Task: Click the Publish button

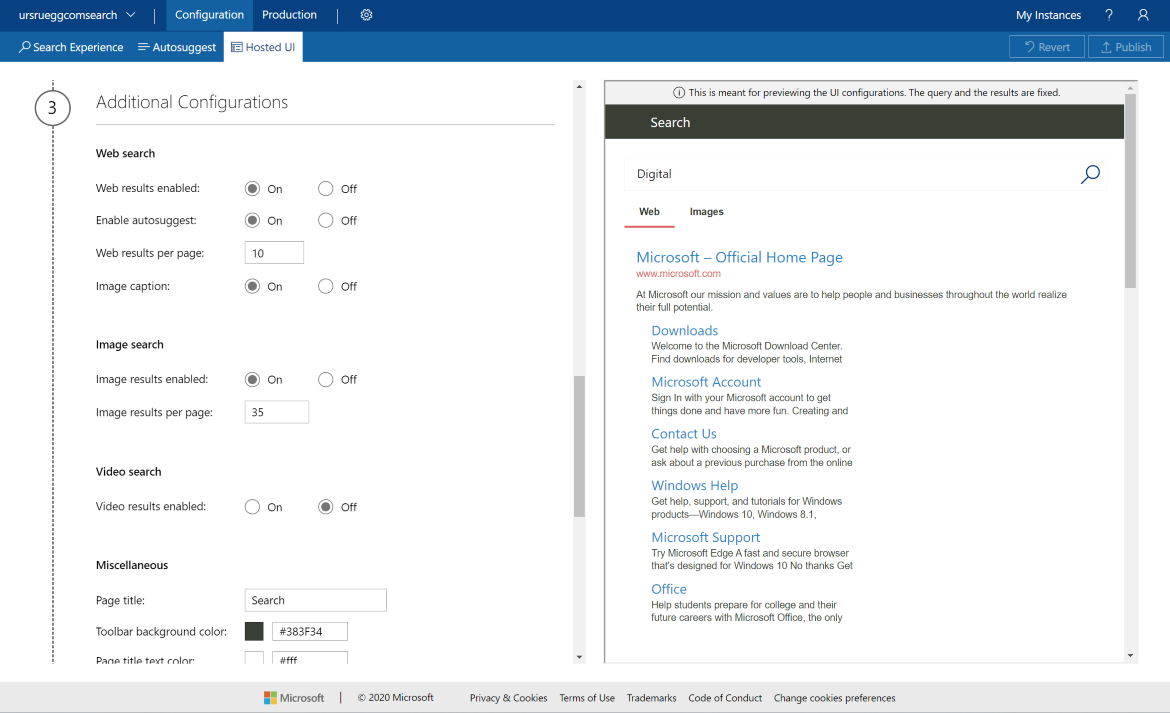Action: [1125, 47]
